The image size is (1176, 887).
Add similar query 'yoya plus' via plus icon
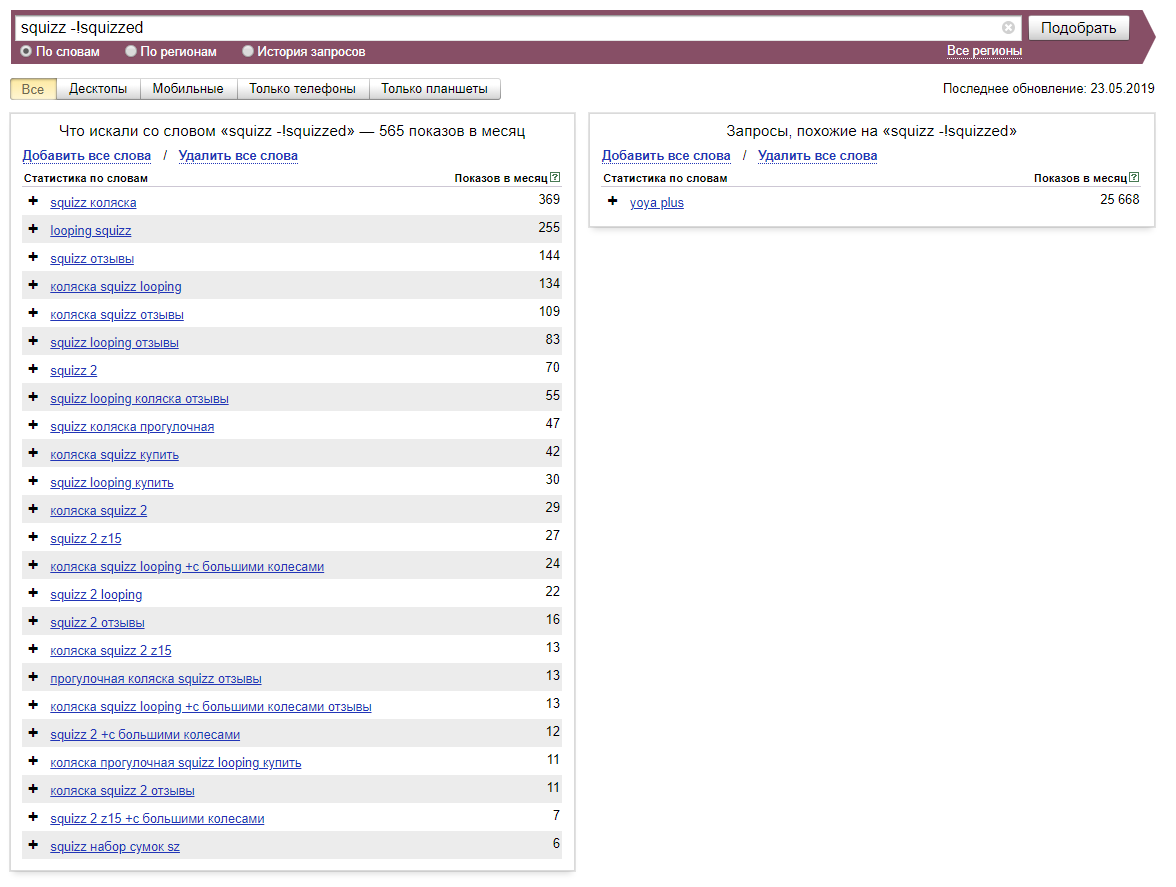(x=613, y=201)
